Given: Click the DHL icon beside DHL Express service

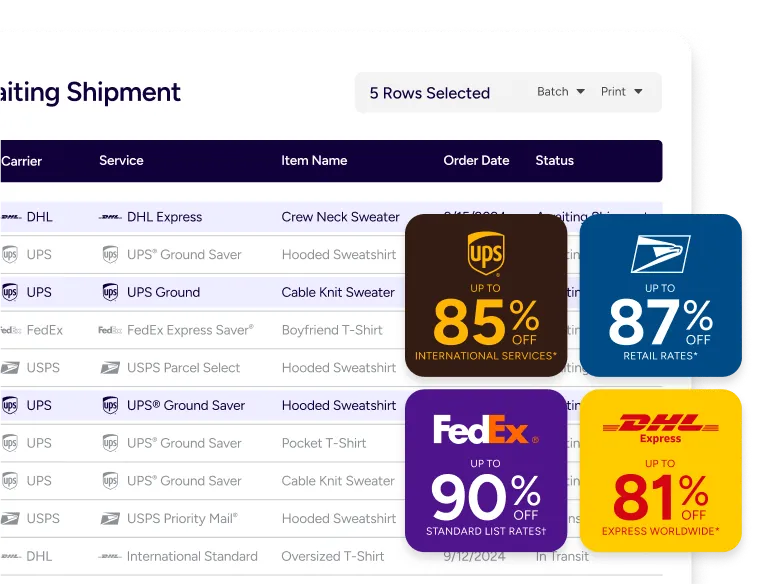Looking at the screenshot, I should point(110,217).
